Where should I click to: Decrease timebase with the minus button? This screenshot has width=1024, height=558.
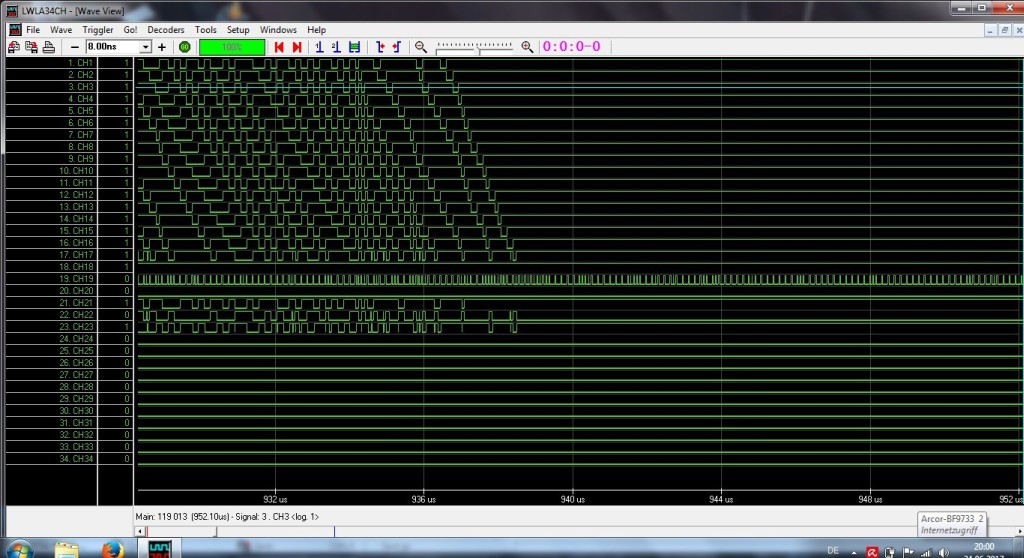(74, 47)
